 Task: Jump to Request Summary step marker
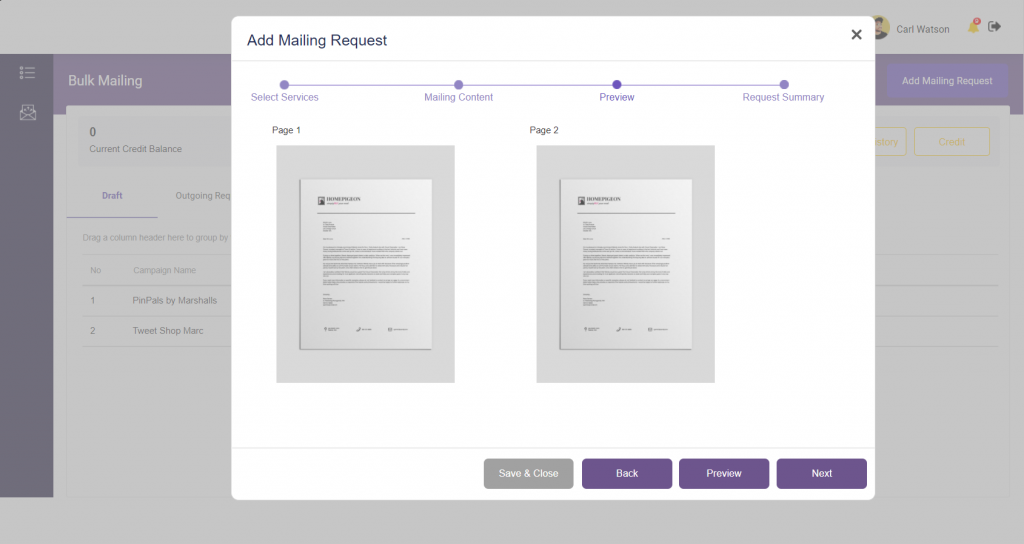pos(784,85)
